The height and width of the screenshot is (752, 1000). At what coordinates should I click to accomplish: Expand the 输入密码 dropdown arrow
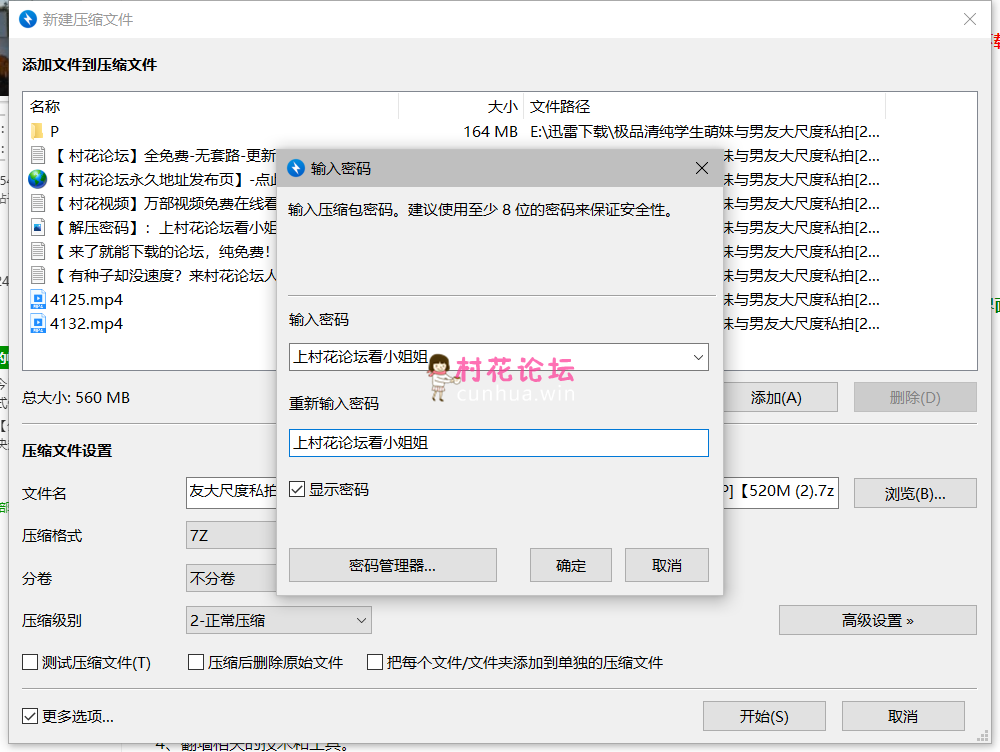coord(698,357)
